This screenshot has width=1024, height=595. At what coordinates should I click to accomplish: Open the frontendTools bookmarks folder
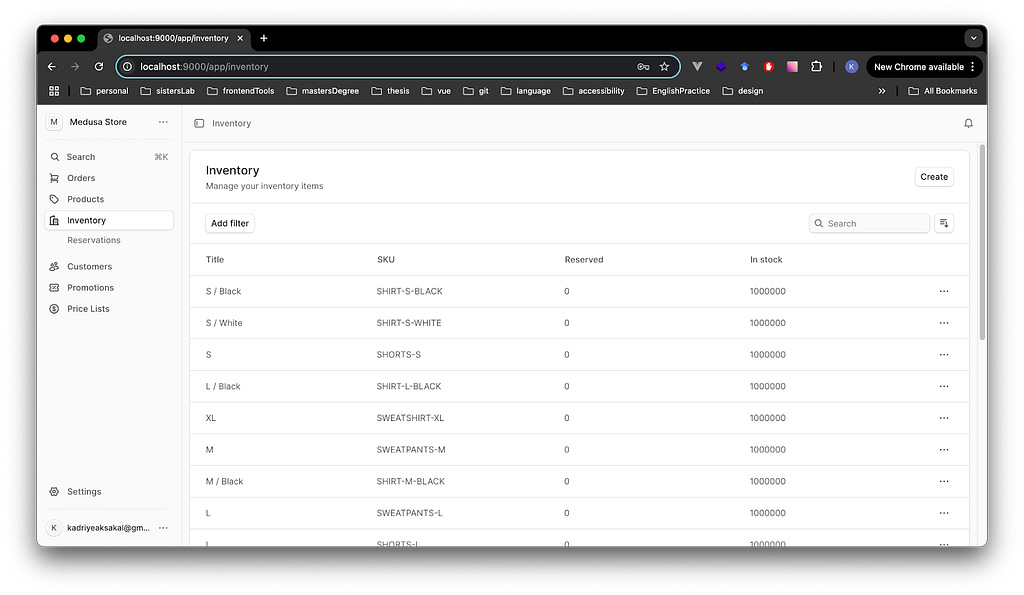click(x=241, y=91)
